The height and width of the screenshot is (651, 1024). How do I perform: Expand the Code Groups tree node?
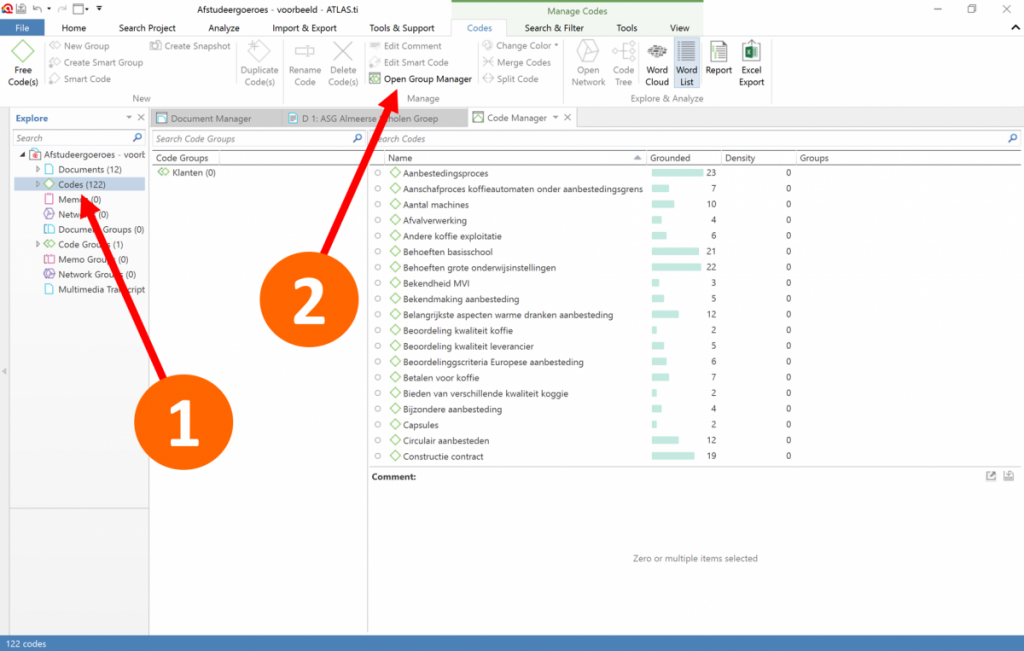pos(38,244)
